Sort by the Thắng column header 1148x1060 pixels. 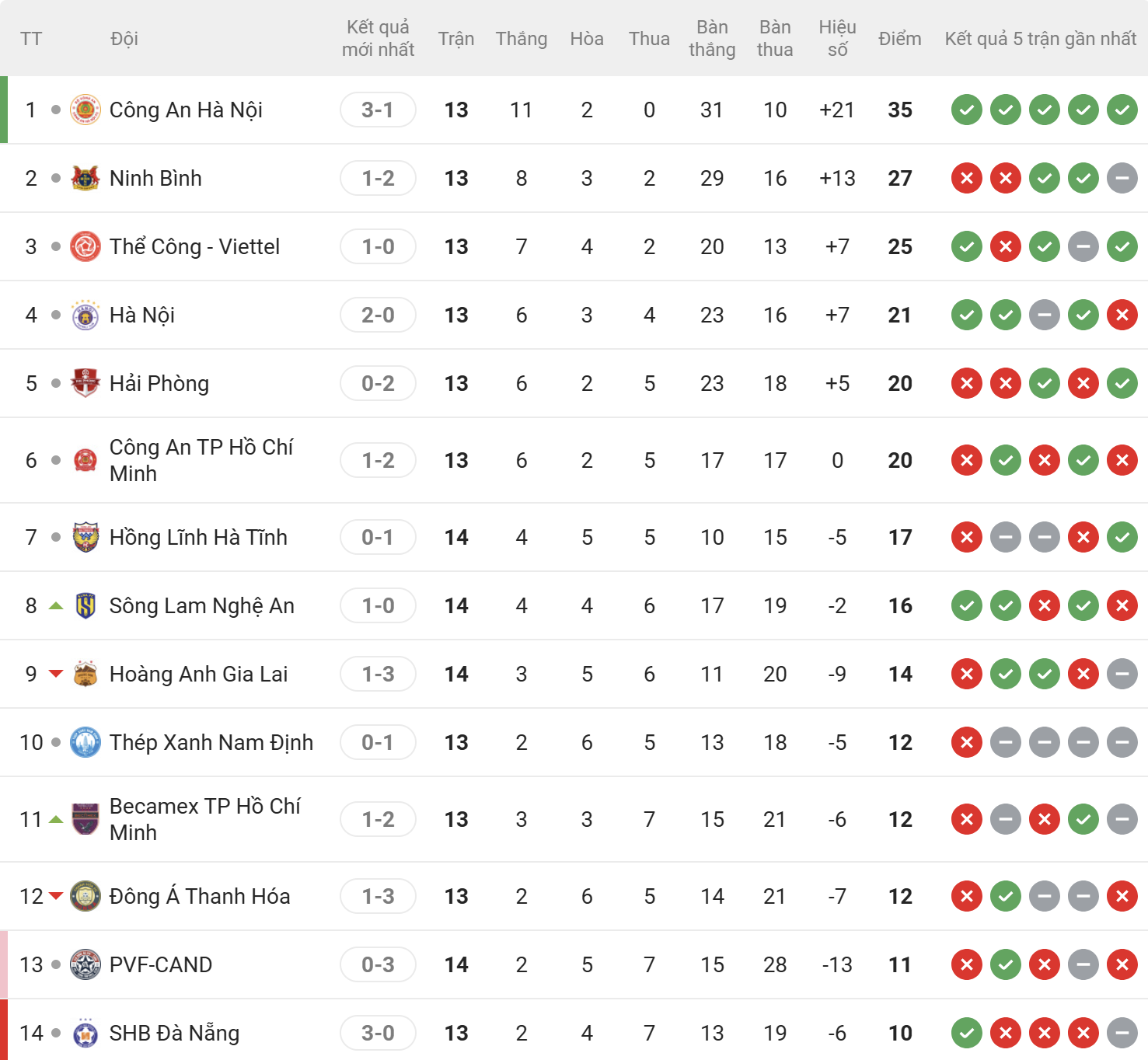[522, 39]
